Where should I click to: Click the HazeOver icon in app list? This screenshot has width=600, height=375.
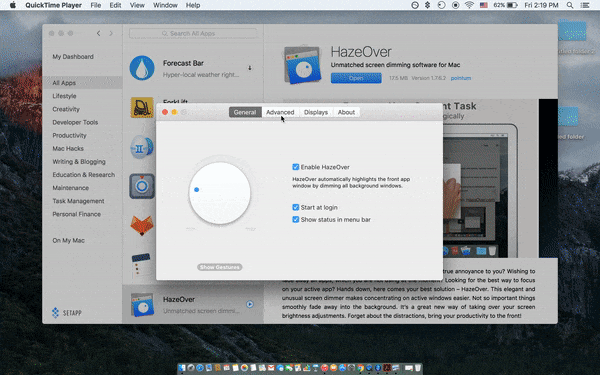[142, 305]
